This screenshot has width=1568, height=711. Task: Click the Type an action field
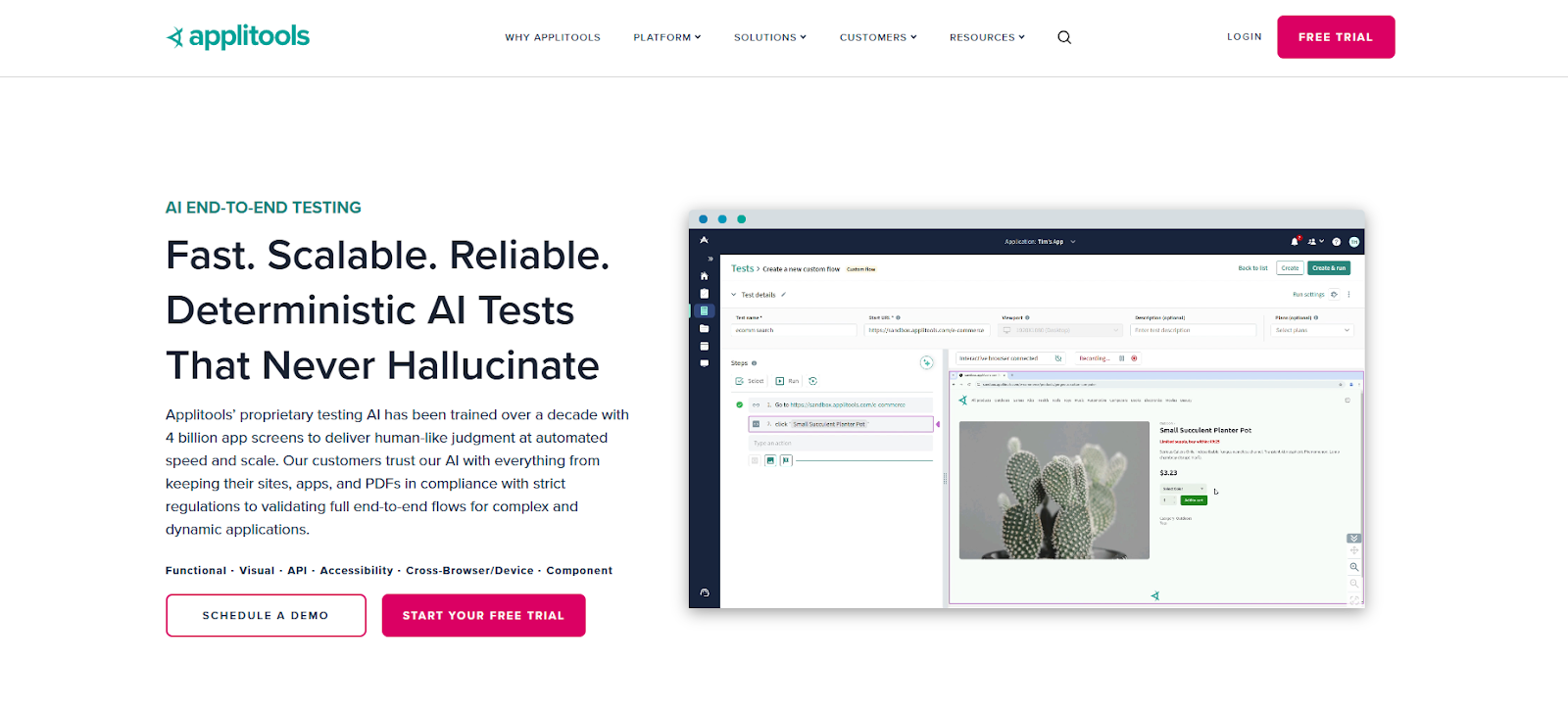pyautogui.click(x=840, y=444)
